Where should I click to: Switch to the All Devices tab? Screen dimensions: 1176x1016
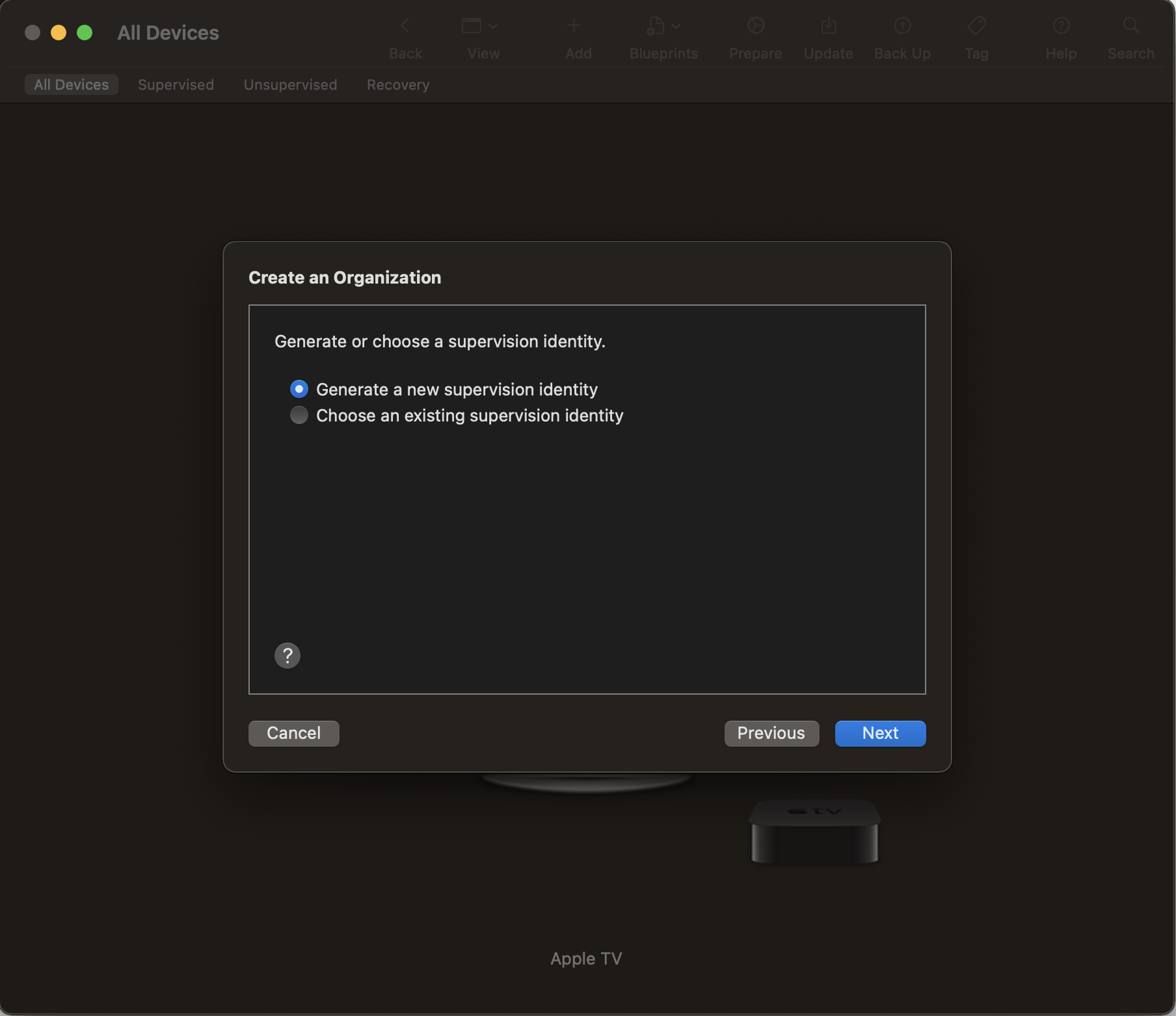[x=72, y=85]
